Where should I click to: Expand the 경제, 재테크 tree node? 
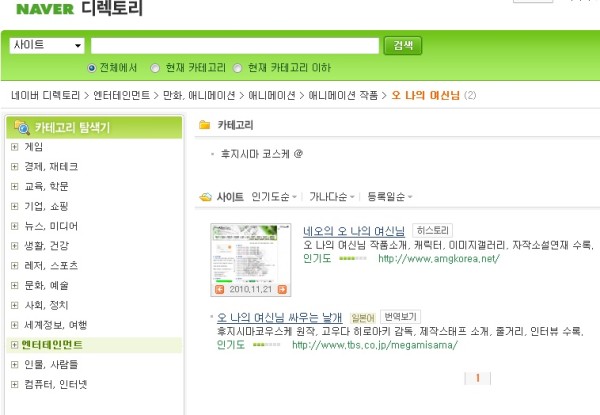click(x=15, y=167)
